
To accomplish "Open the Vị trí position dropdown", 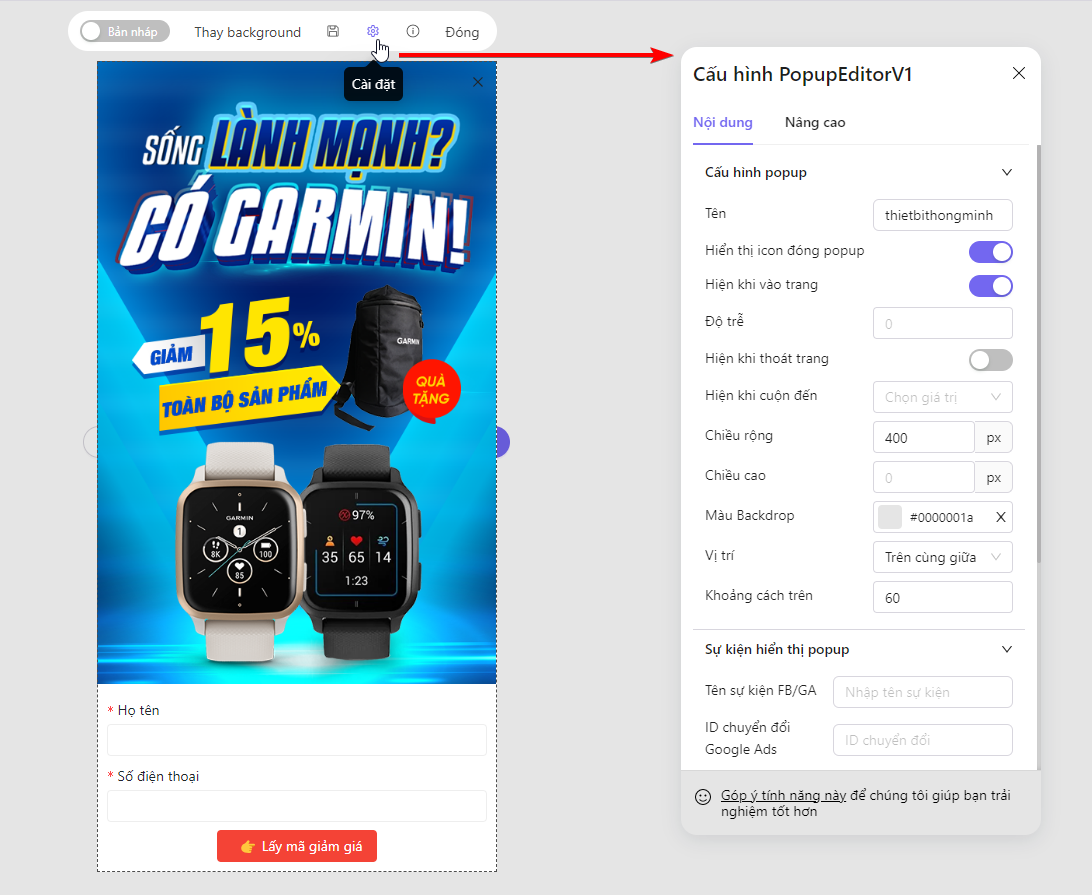I will click(x=942, y=557).
